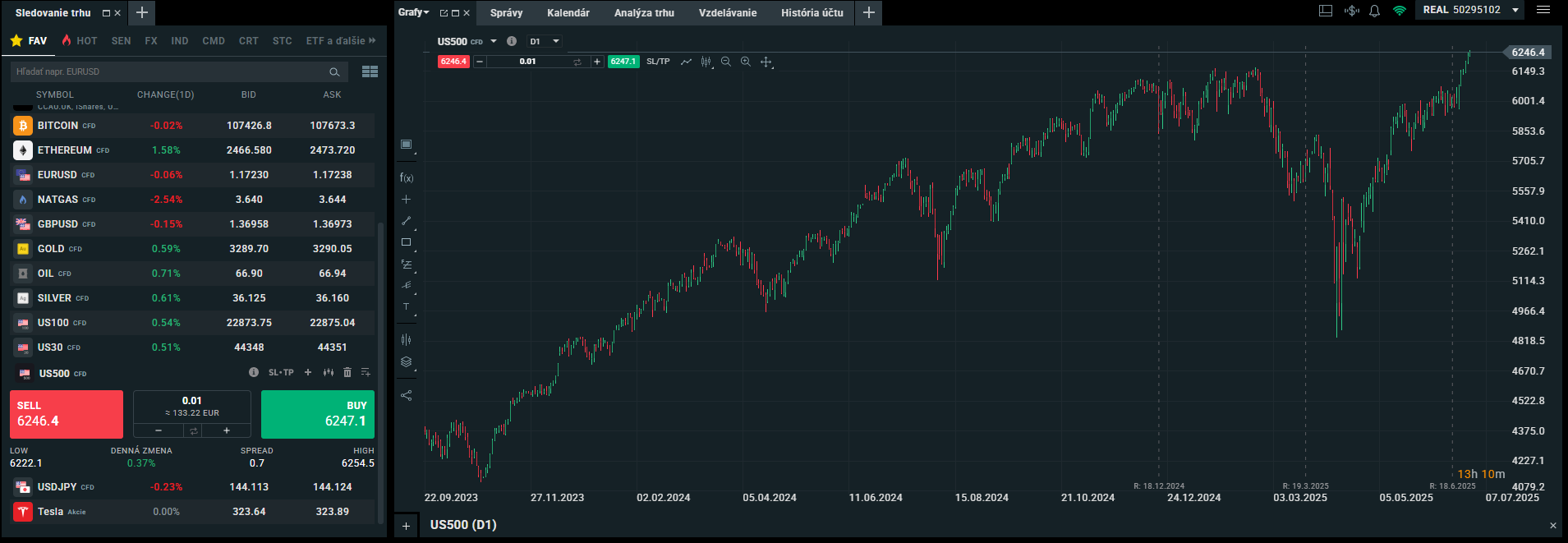Open the CMD category tab in watchlist

214,40
